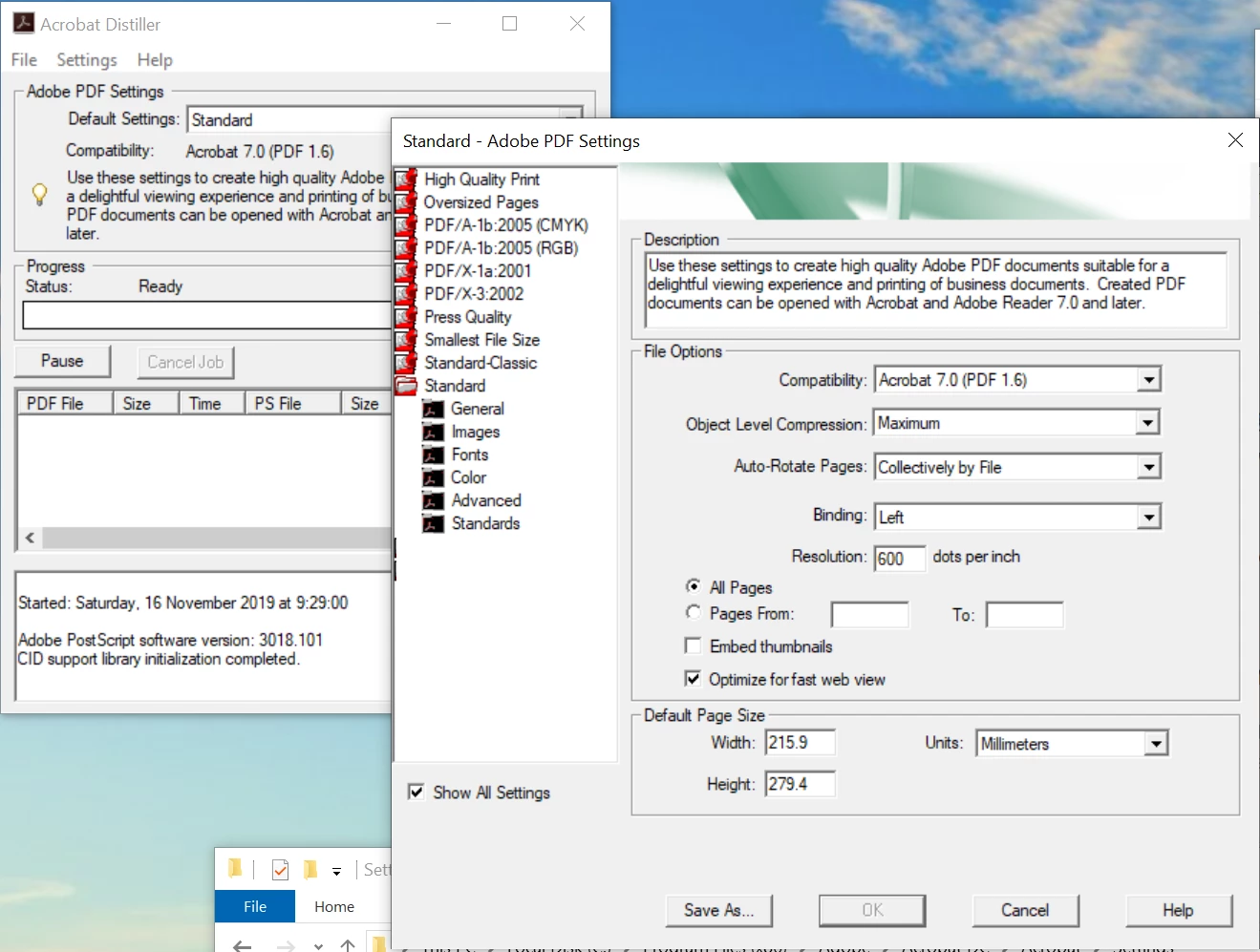Viewport: 1260px width, 952px height.
Task: Switch to the Home tab in Explorer
Action: 334,906
